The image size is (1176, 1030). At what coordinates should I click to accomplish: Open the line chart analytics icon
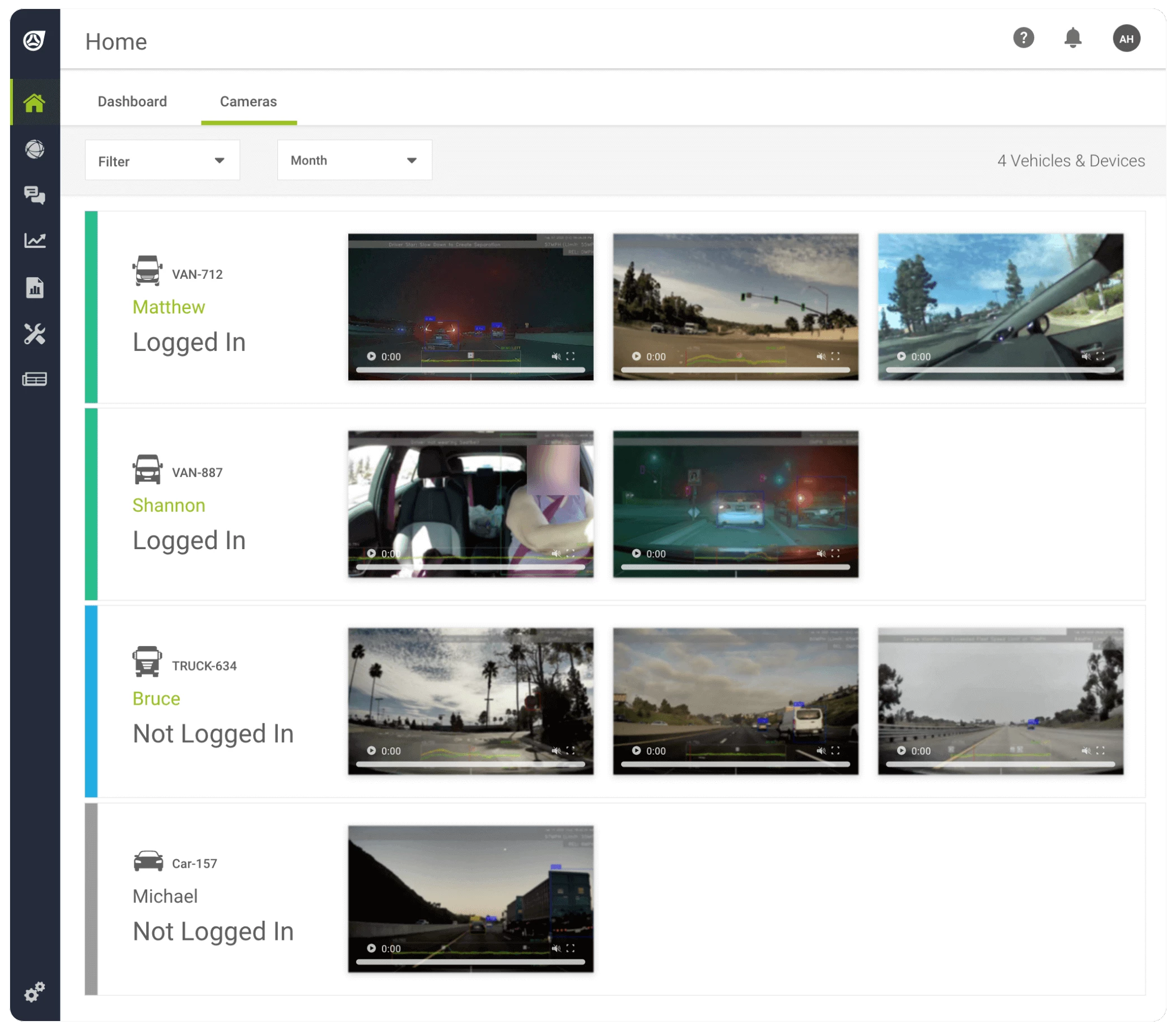(x=35, y=241)
